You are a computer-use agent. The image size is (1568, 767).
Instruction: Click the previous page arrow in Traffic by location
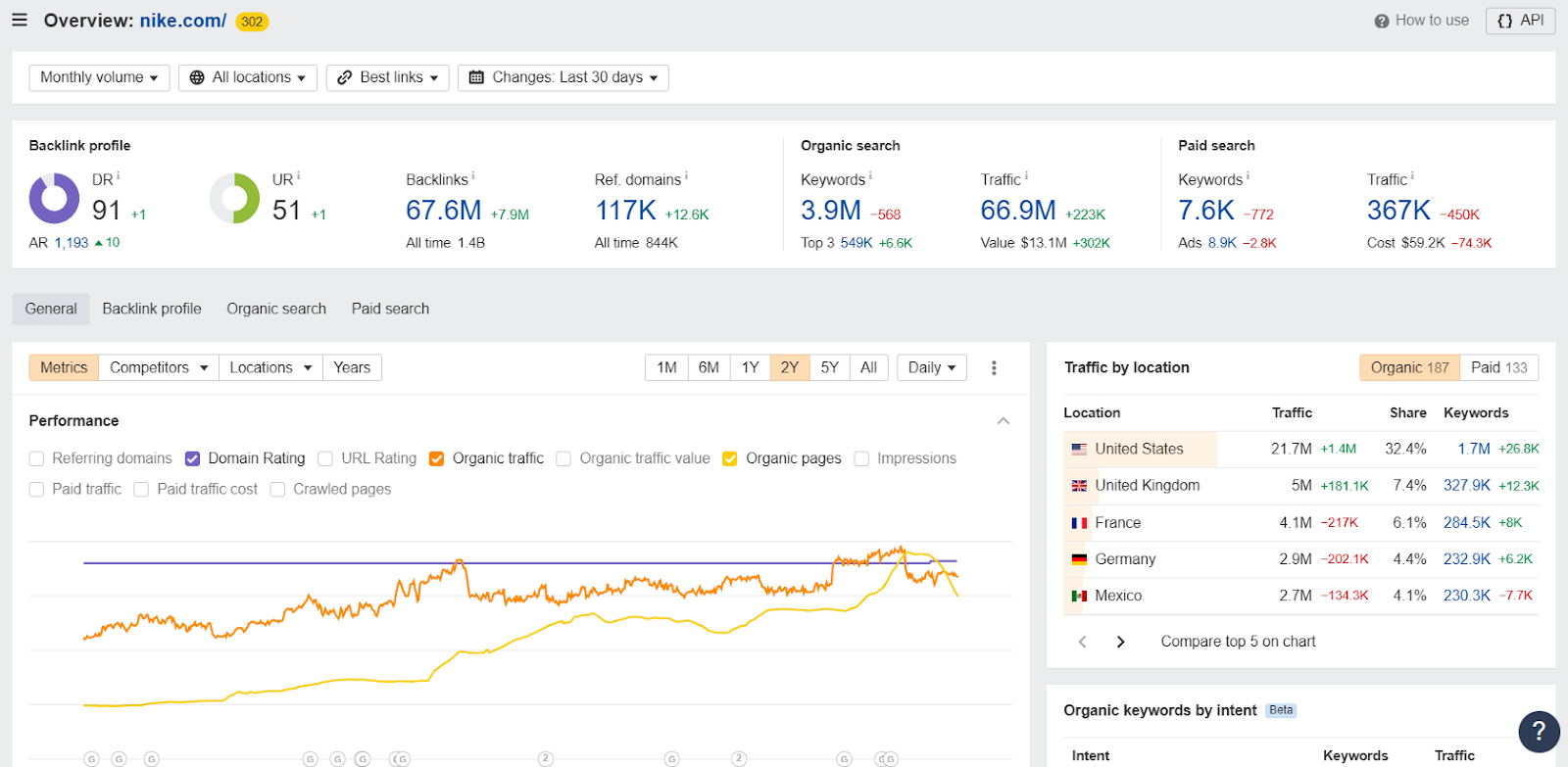(1082, 642)
